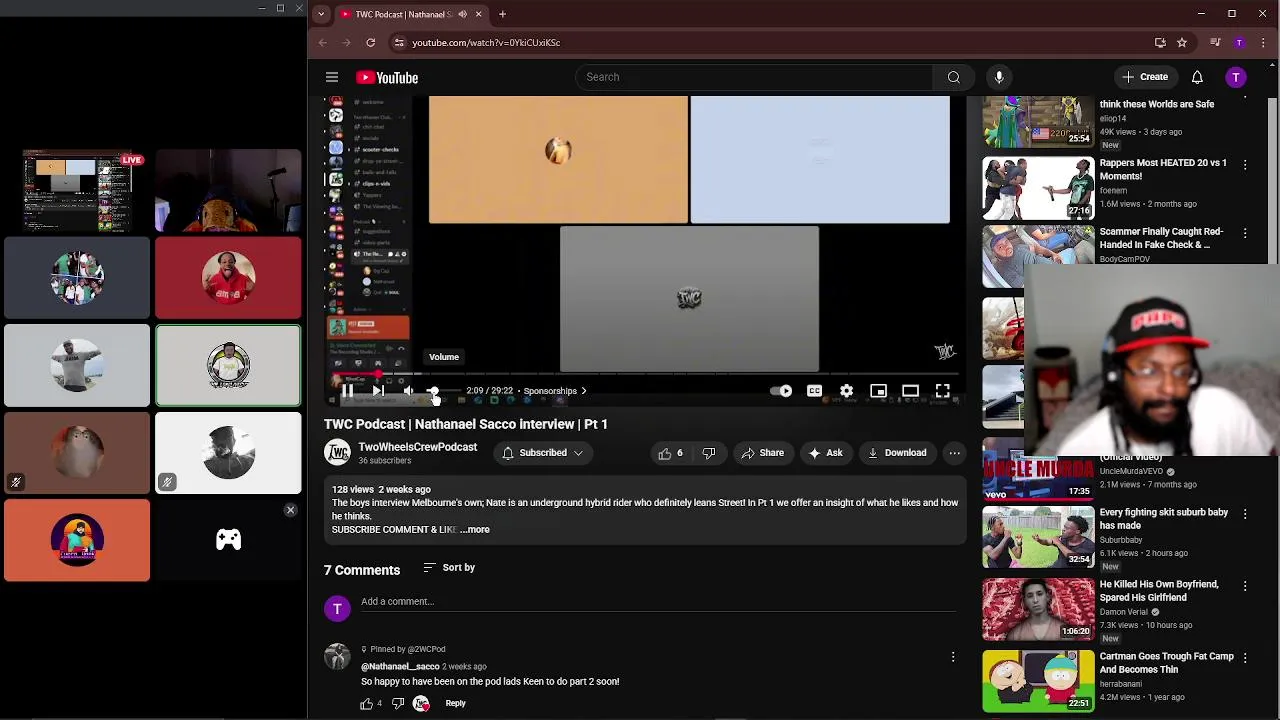Viewport: 1280px width, 720px height.
Task: Open the @Nathanael_sacco commenter link
Action: coord(400,667)
